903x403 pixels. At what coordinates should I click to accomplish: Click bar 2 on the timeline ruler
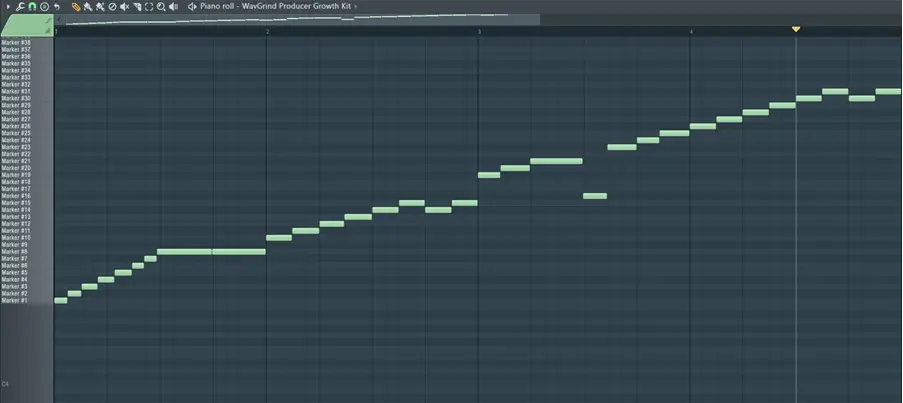point(268,32)
